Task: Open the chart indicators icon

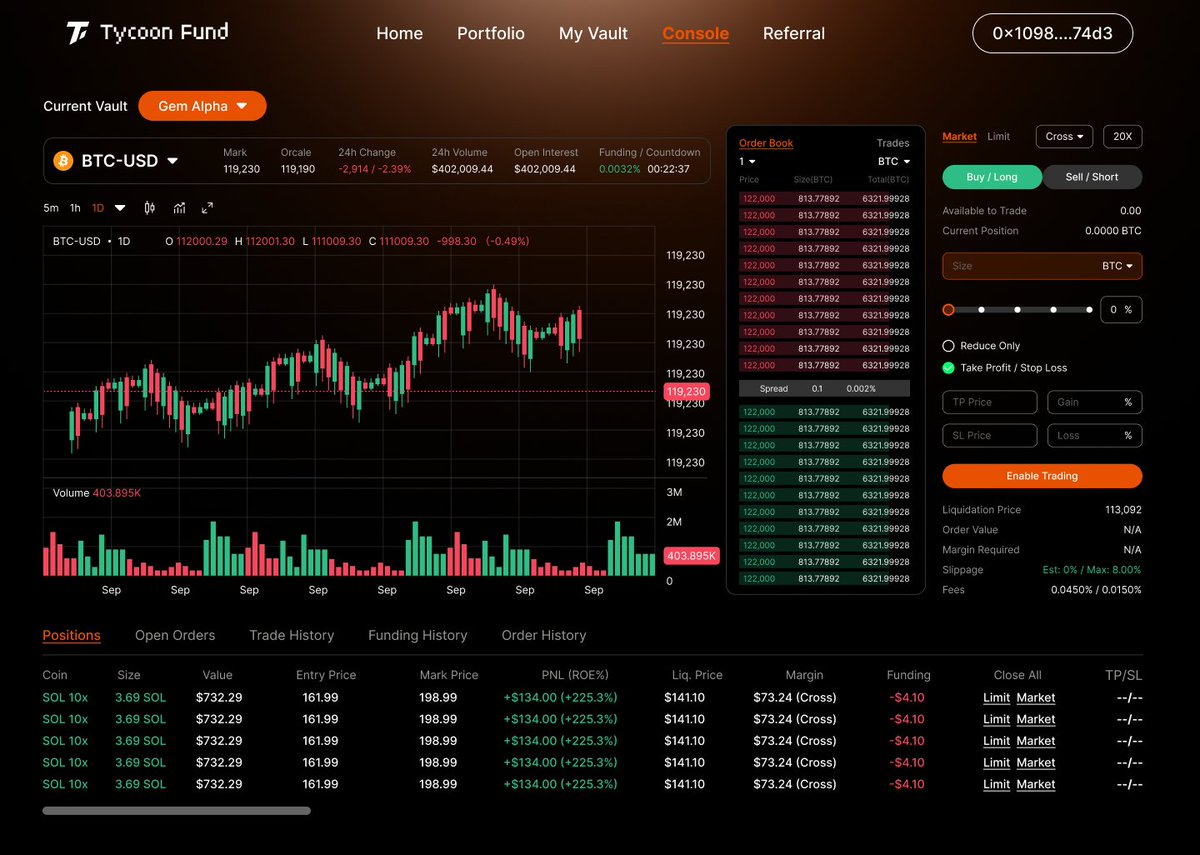Action: [179, 208]
